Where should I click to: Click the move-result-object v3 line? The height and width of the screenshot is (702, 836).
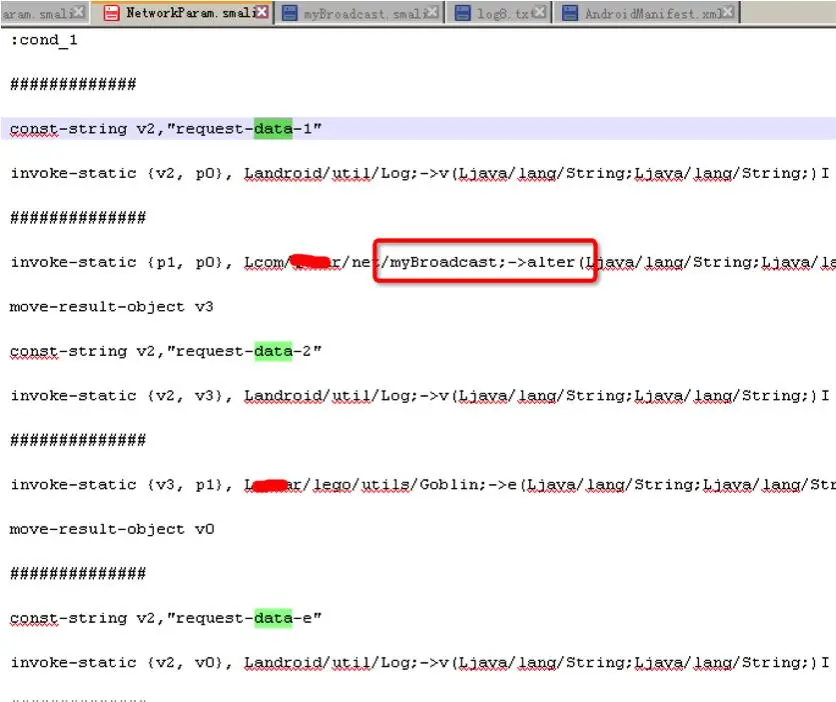111,307
